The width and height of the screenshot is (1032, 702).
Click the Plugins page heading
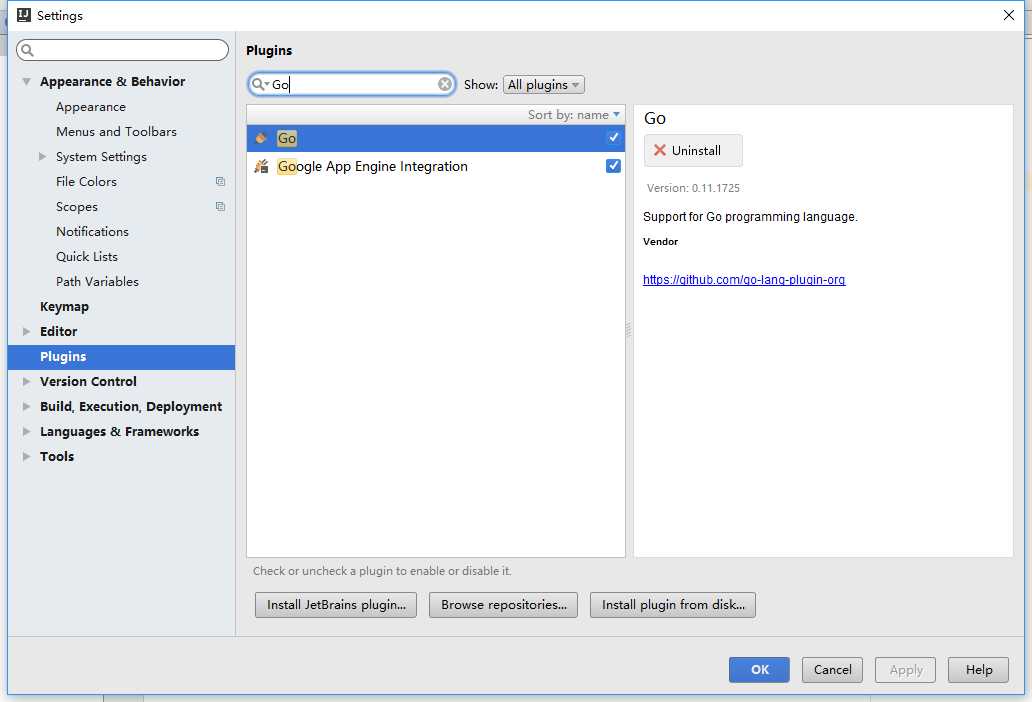(x=269, y=51)
